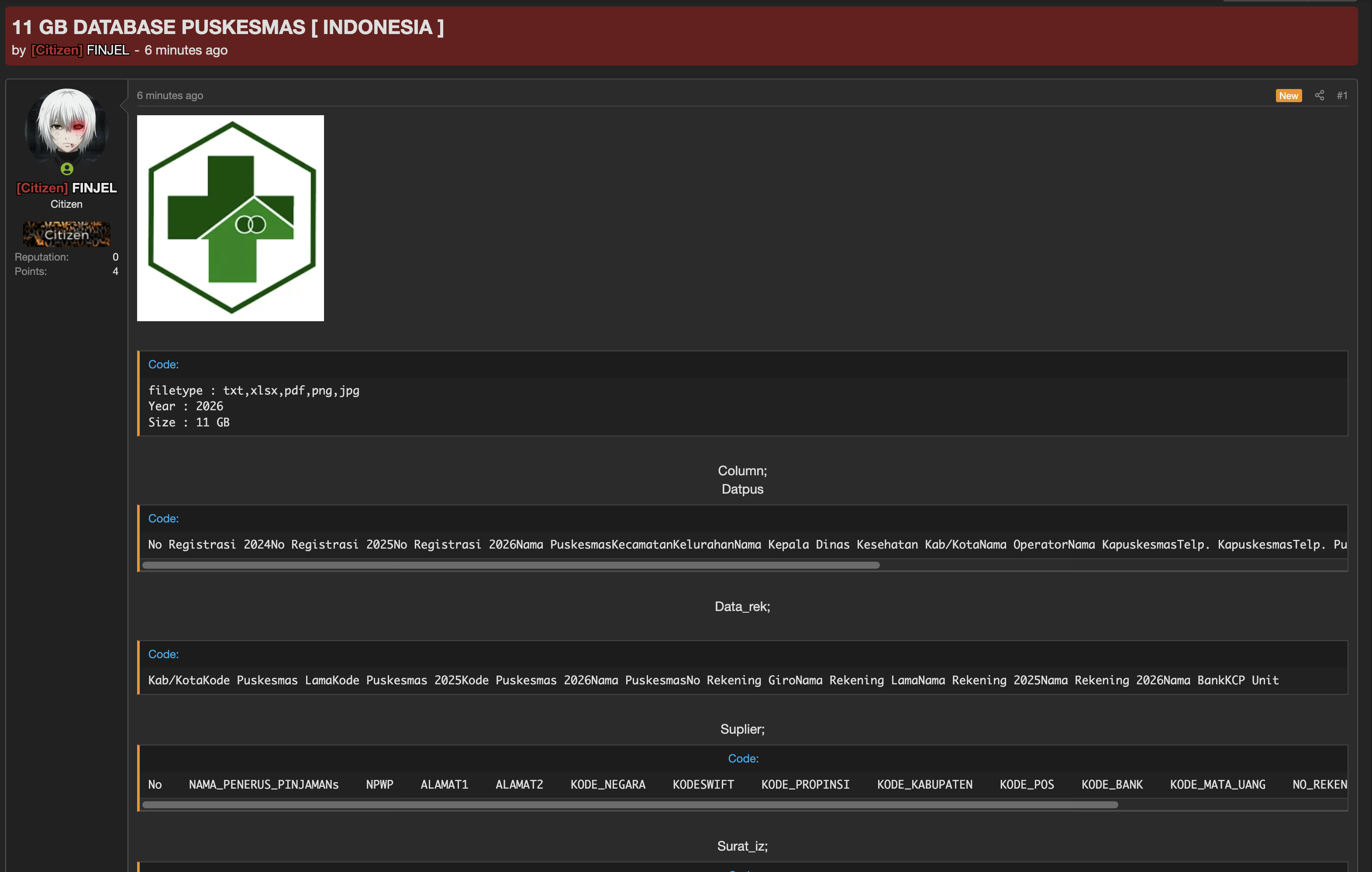Click the 'Code:' label of Suplier block
The image size is (1372, 872).
pyautogui.click(x=743, y=758)
